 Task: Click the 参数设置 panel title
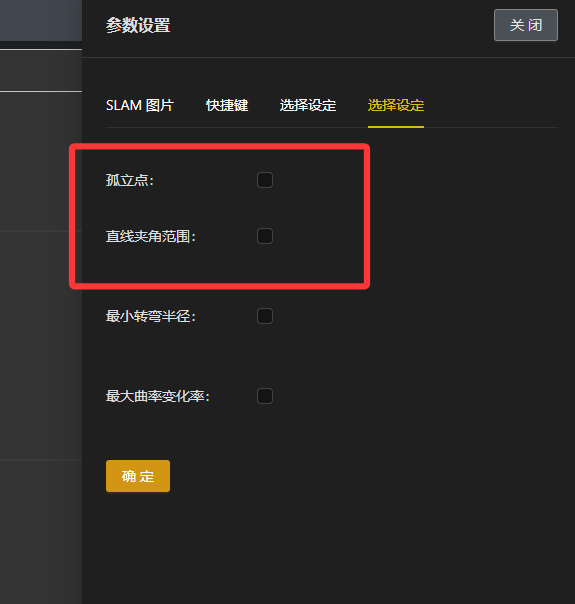point(138,25)
